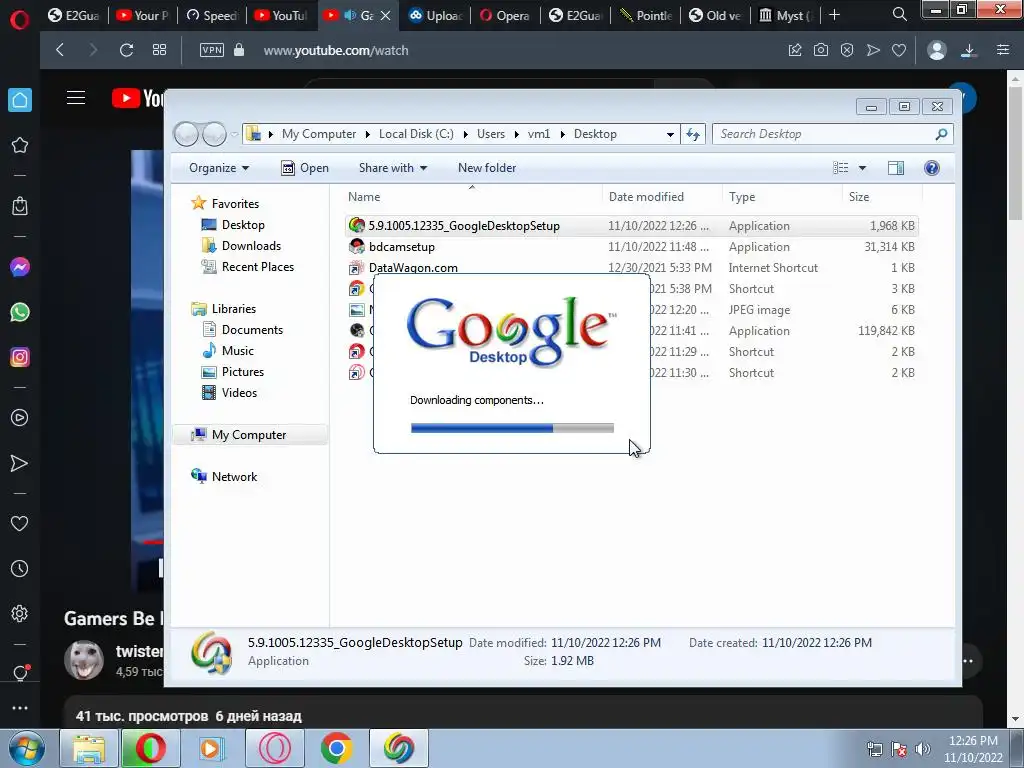
Task: Open Documents library in navigation pane
Action: click(x=251, y=330)
